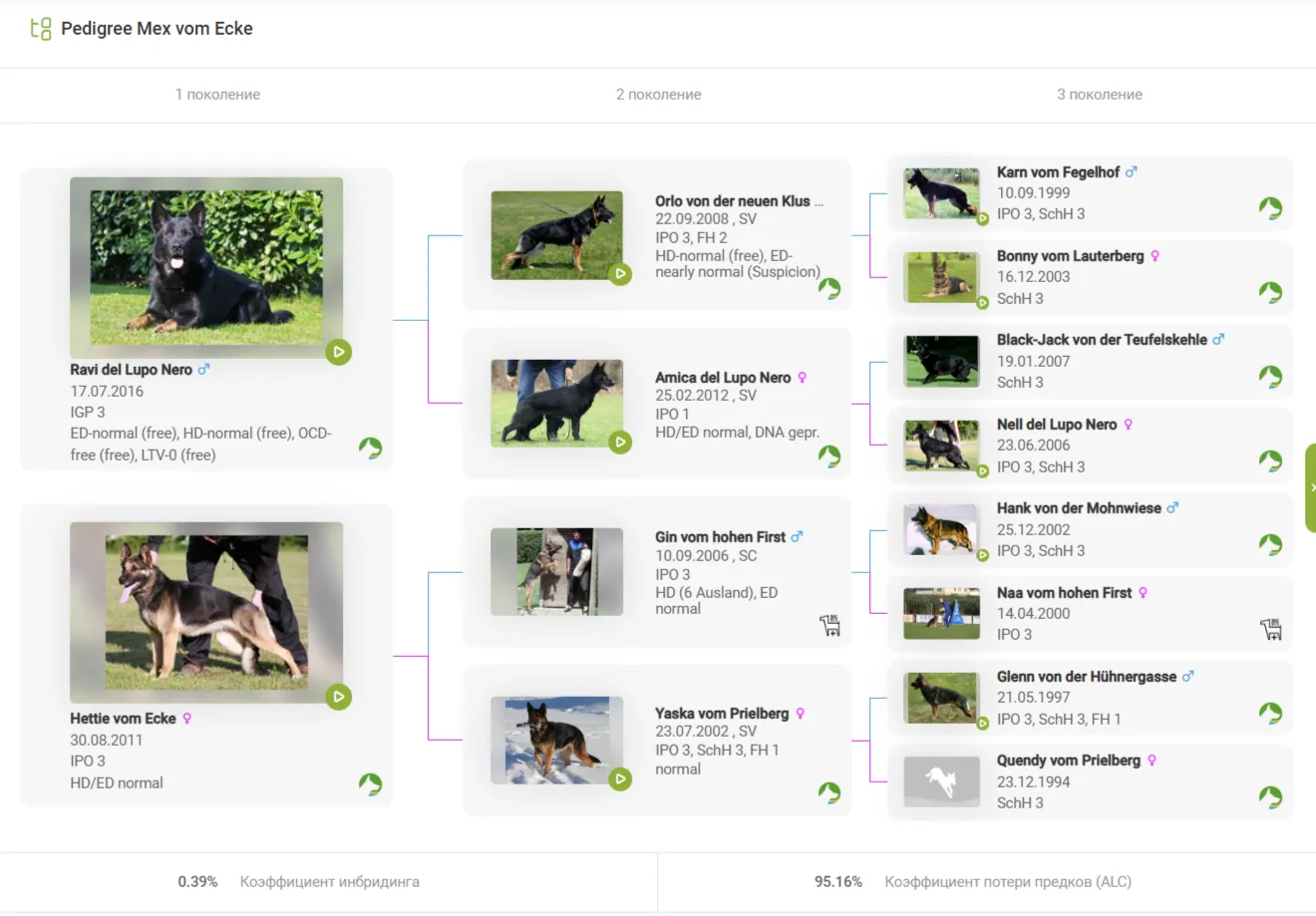The width and height of the screenshot is (1316, 916).
Task: Open Hettie vom Ecke name link
Action: click(x=123, y=719)
